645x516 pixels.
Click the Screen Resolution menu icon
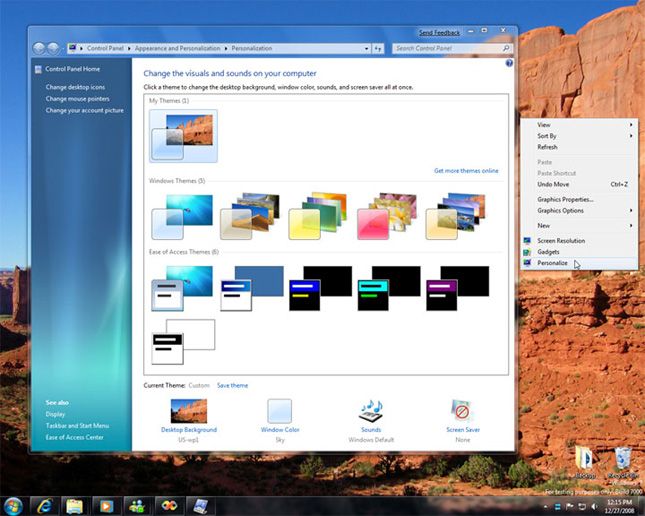tap(527, 241)
